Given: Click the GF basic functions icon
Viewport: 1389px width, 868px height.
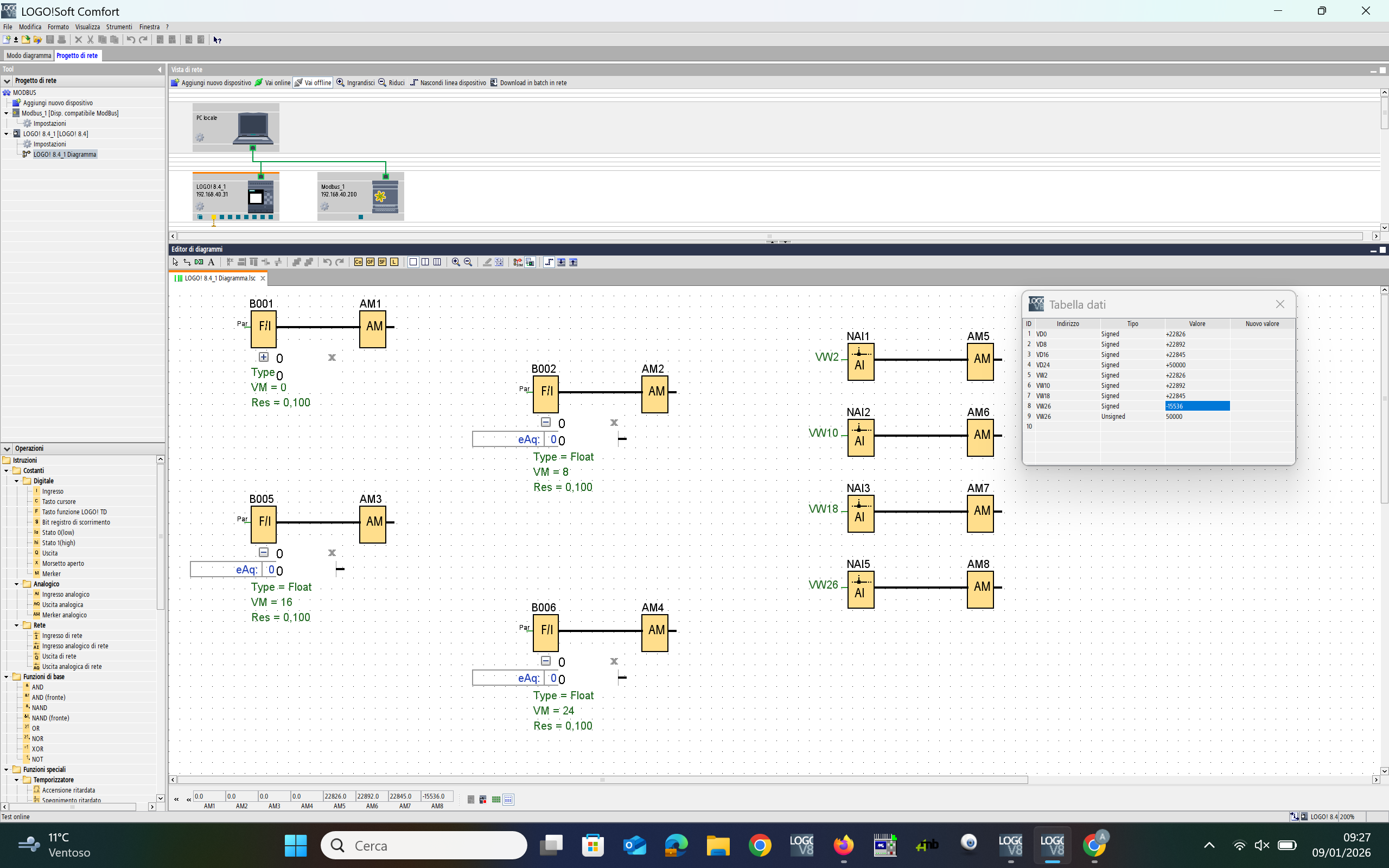Looking at the screenshot, I should [x=370, y=263].
